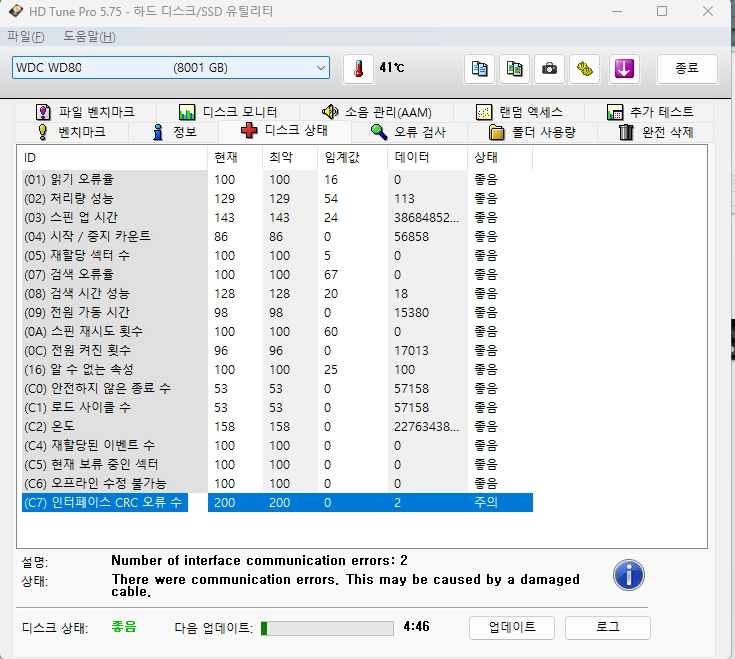The image size is (735, 659).
Task: Click the 다음 업데이트 progress bar
Action: click(x=327, y=628)
